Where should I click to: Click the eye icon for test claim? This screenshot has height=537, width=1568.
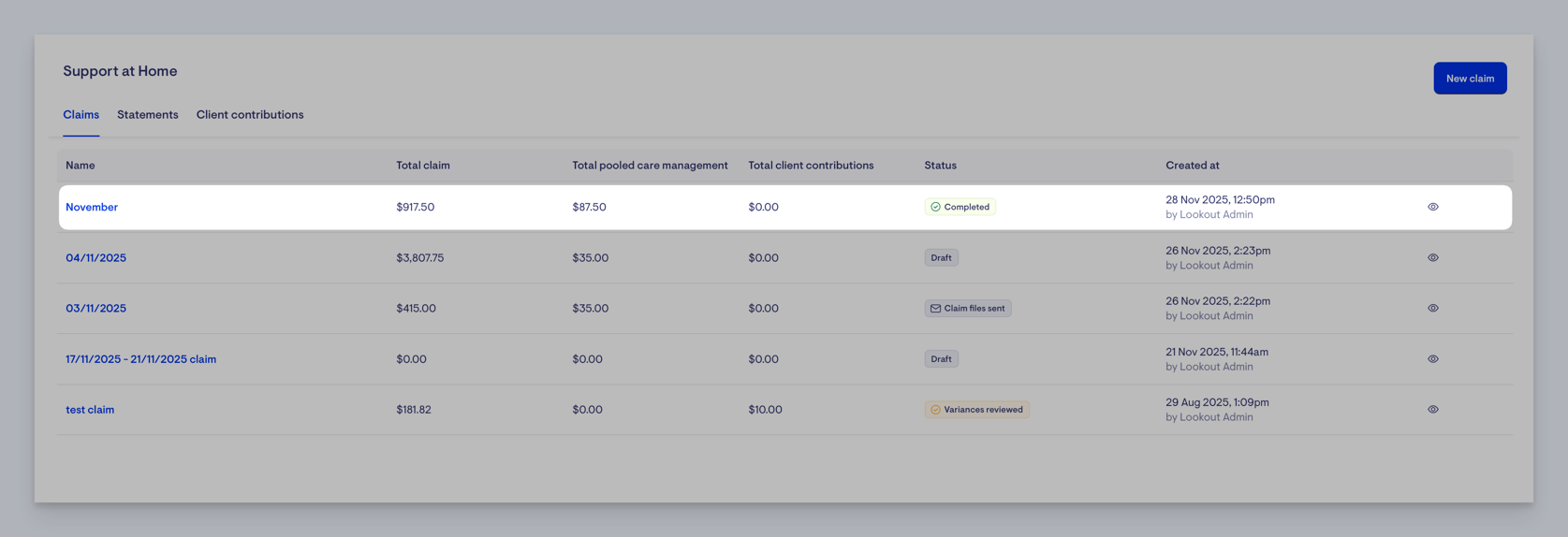point(1432,409)
